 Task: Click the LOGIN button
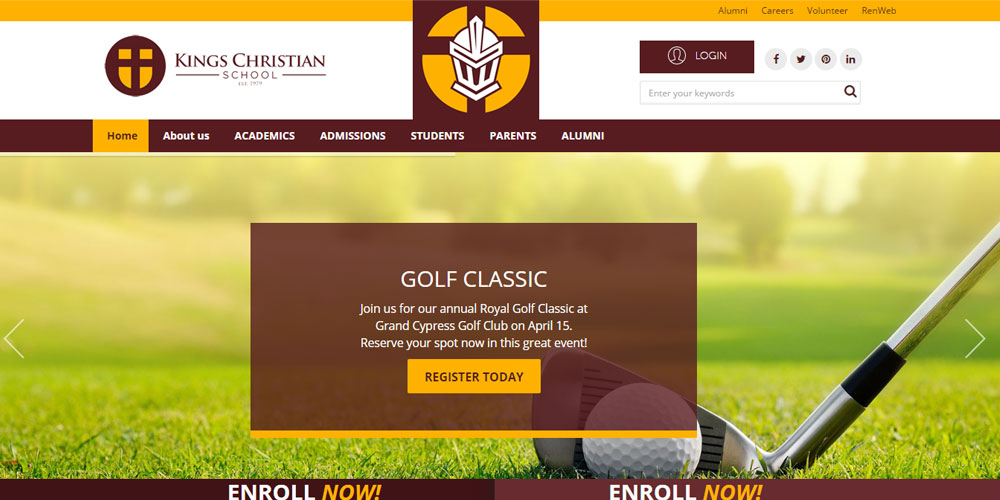click(696, 57)
